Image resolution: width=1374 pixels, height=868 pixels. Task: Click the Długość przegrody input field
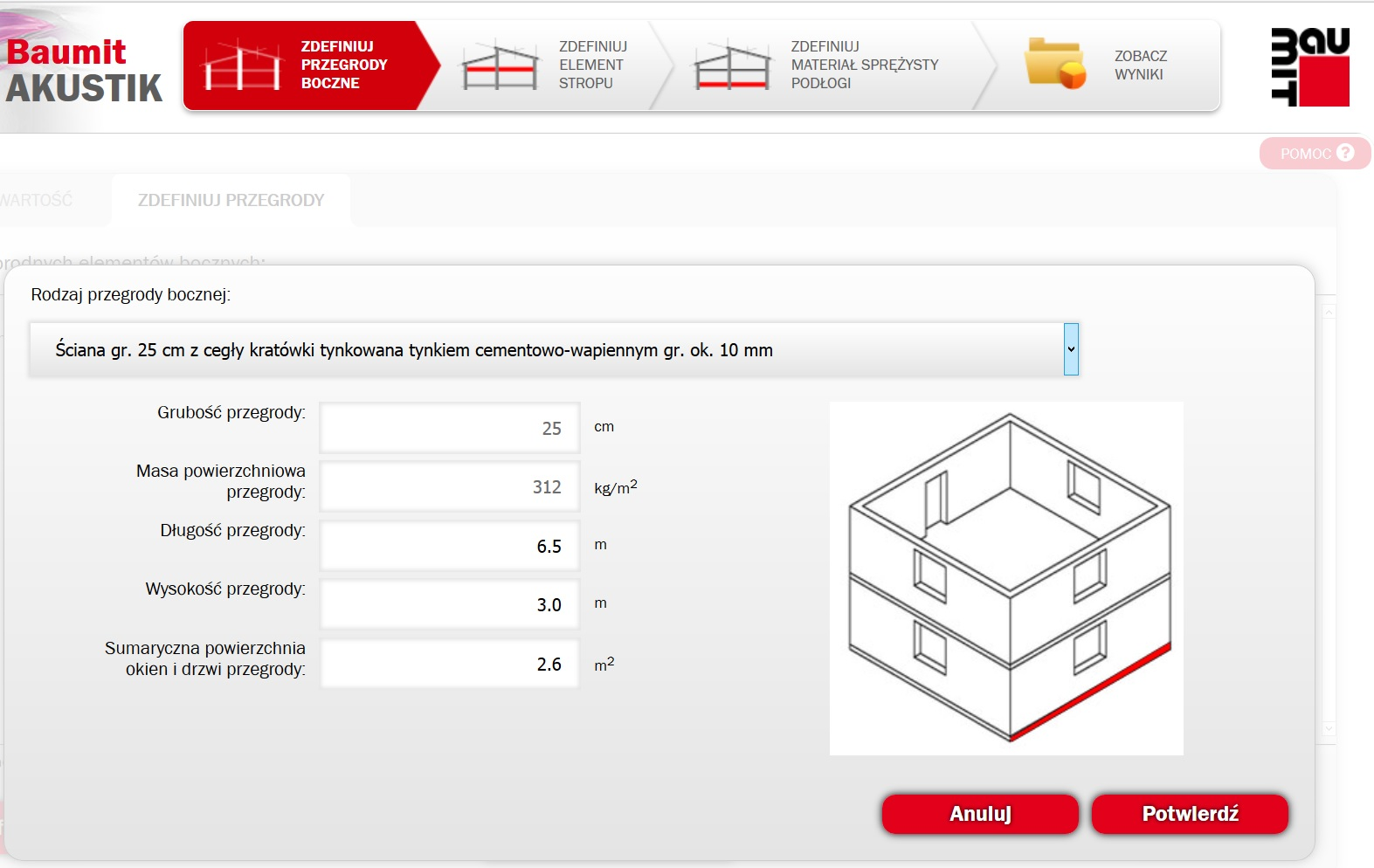point(450,546)
